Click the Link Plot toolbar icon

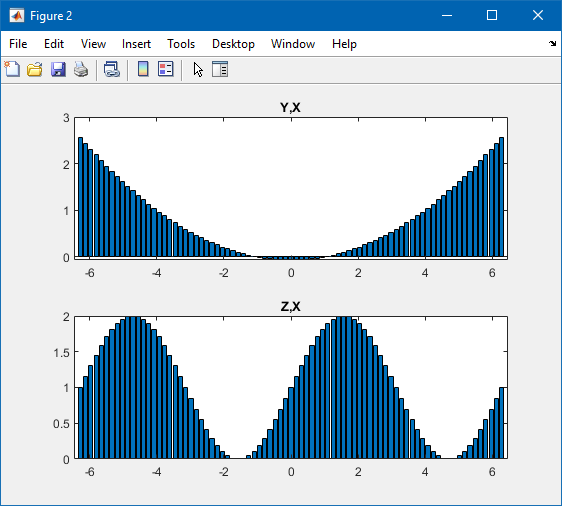(x=111, y=69)
